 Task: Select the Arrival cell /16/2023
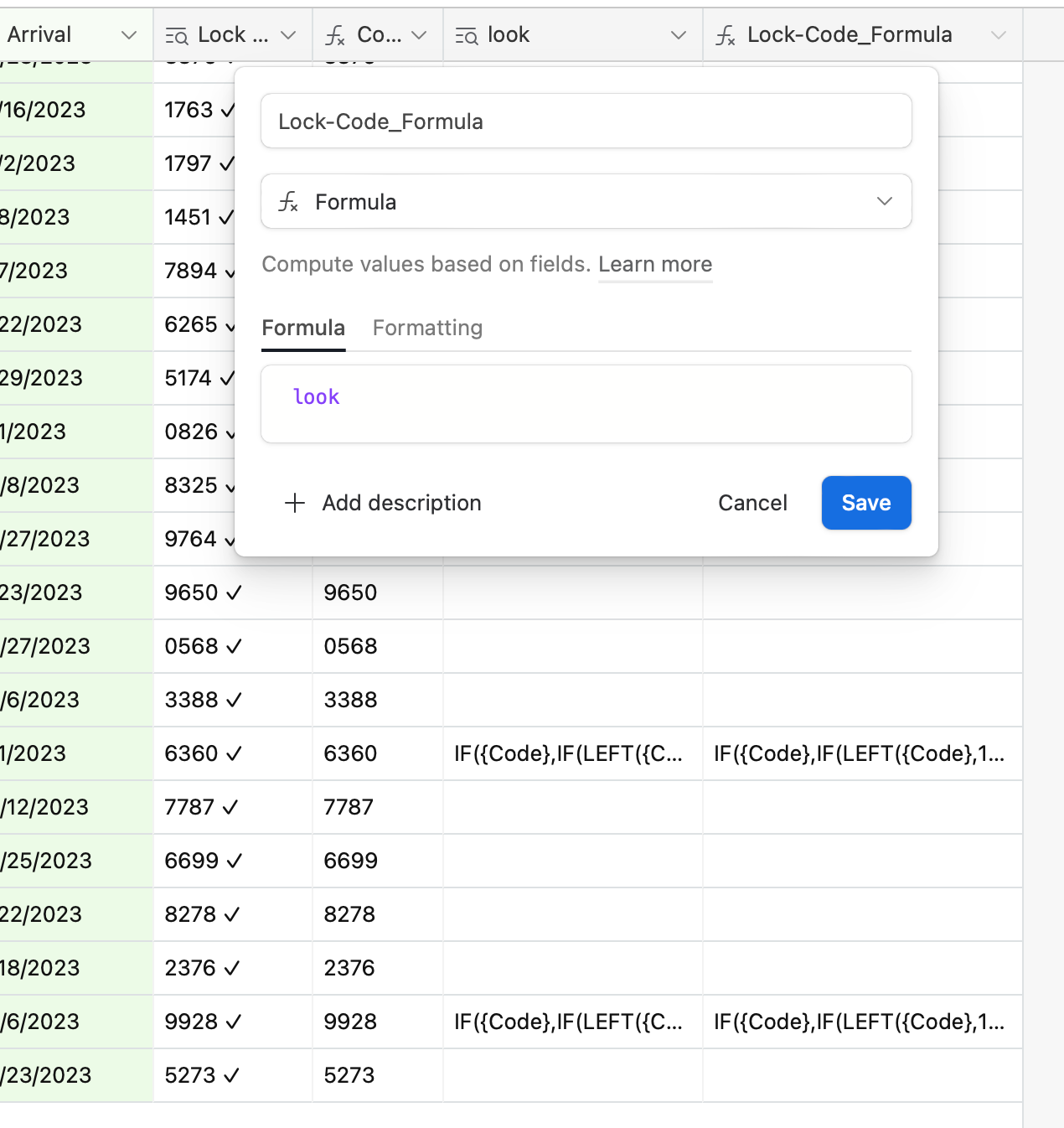pos(76,110)
